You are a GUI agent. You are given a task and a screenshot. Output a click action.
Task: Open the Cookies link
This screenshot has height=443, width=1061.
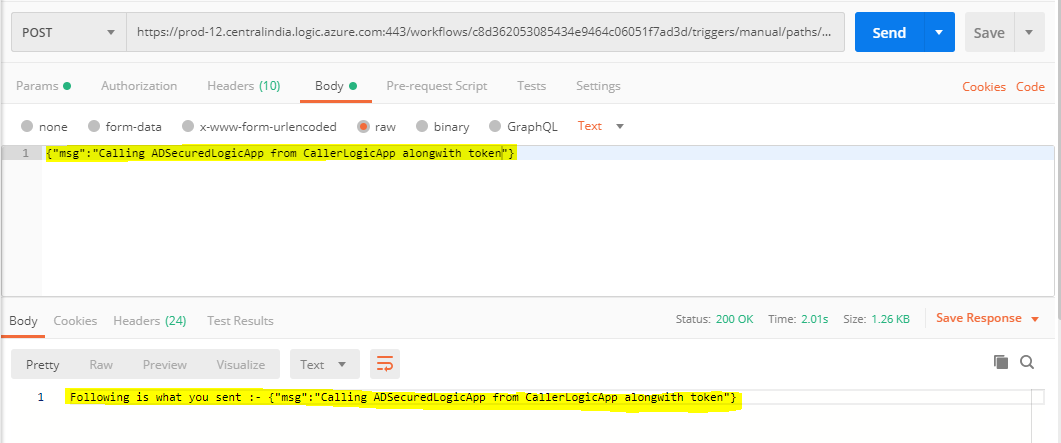click(984, 87)
